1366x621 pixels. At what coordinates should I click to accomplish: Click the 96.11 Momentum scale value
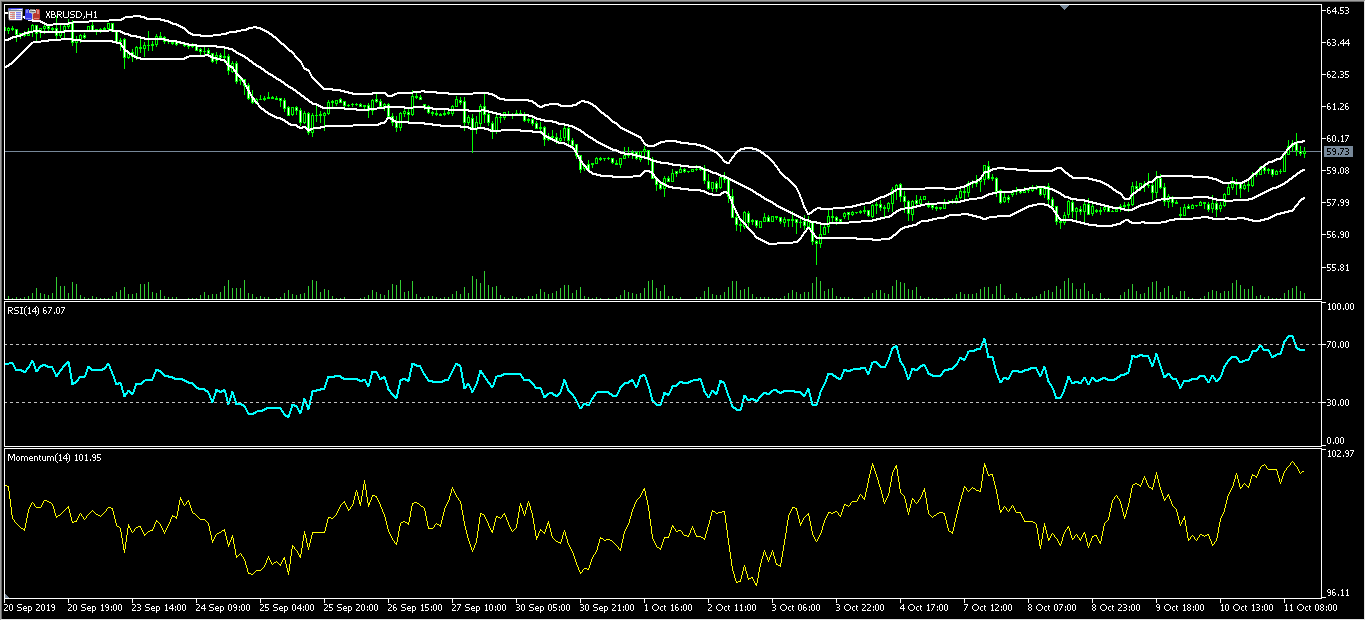click(1338, 591)
